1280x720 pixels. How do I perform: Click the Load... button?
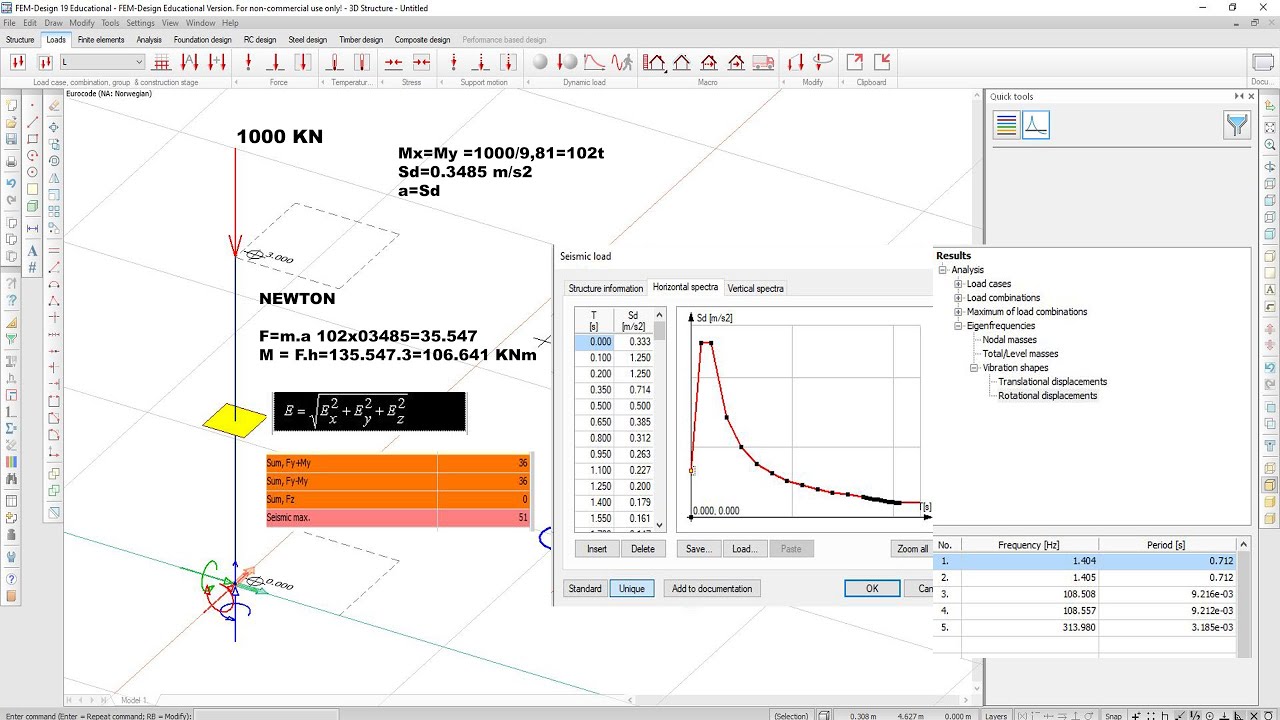coord(745,549)
